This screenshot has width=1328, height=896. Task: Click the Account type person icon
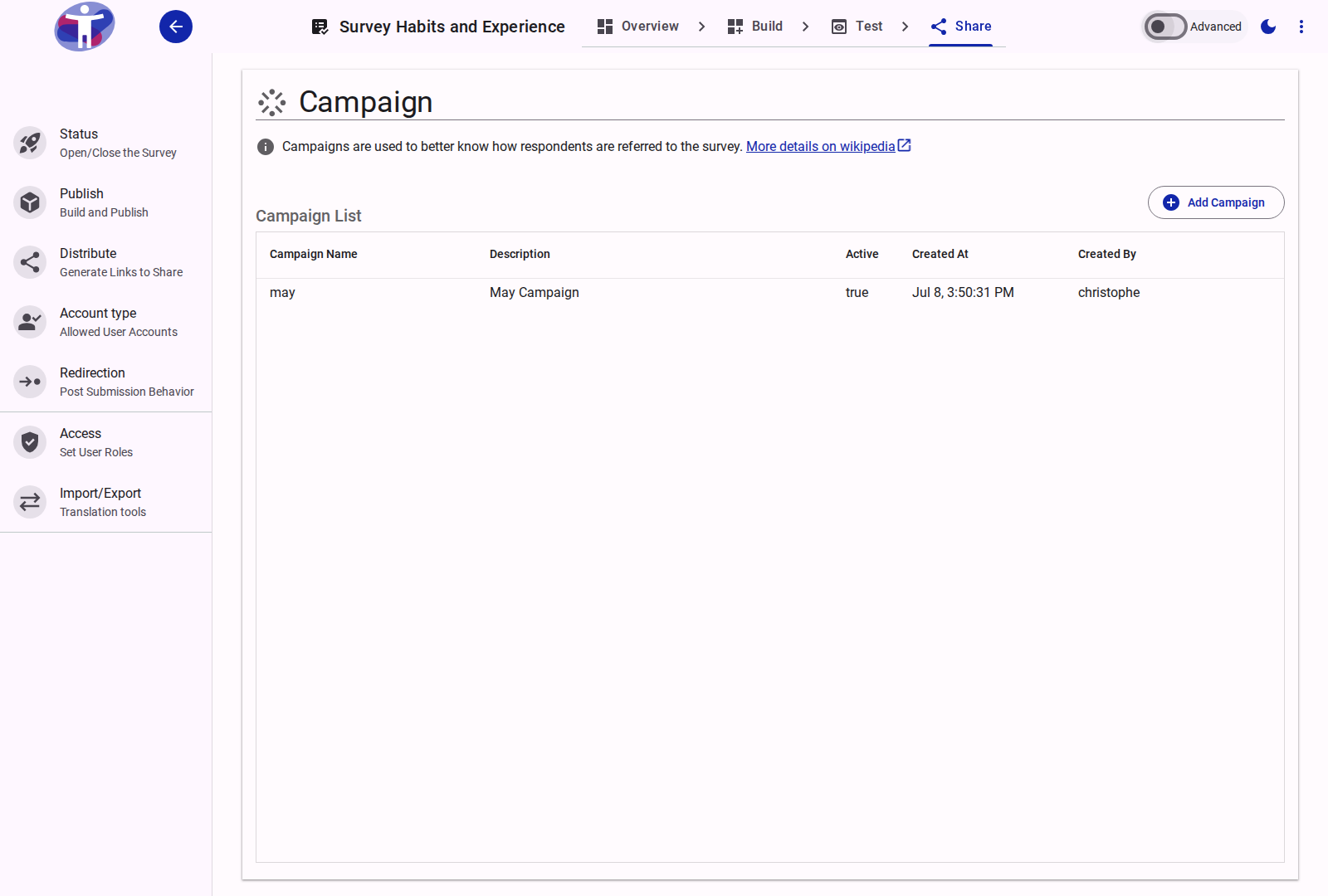(30, 322)
